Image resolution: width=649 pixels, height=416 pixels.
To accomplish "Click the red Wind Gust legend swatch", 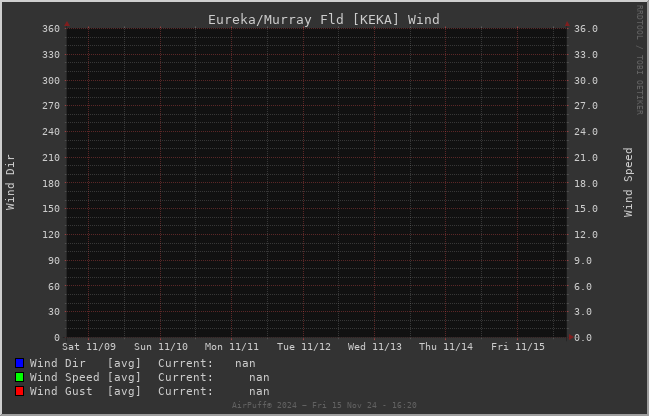I will 19,391.
